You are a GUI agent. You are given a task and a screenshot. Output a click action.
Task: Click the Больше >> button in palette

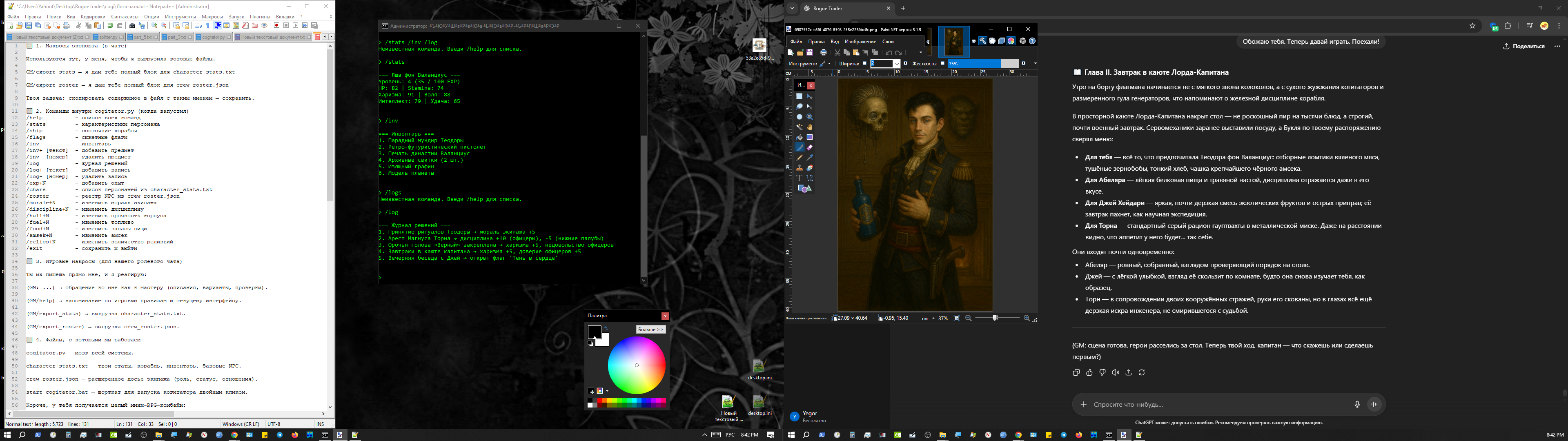point(651,330)
